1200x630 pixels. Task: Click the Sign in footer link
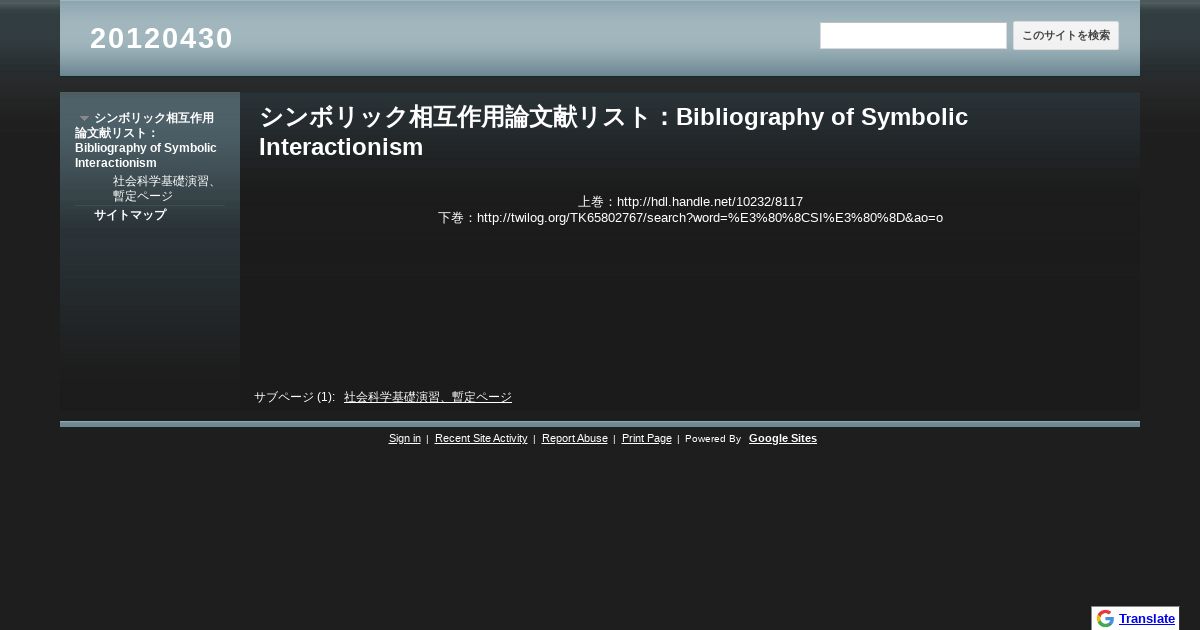point(405,438)
